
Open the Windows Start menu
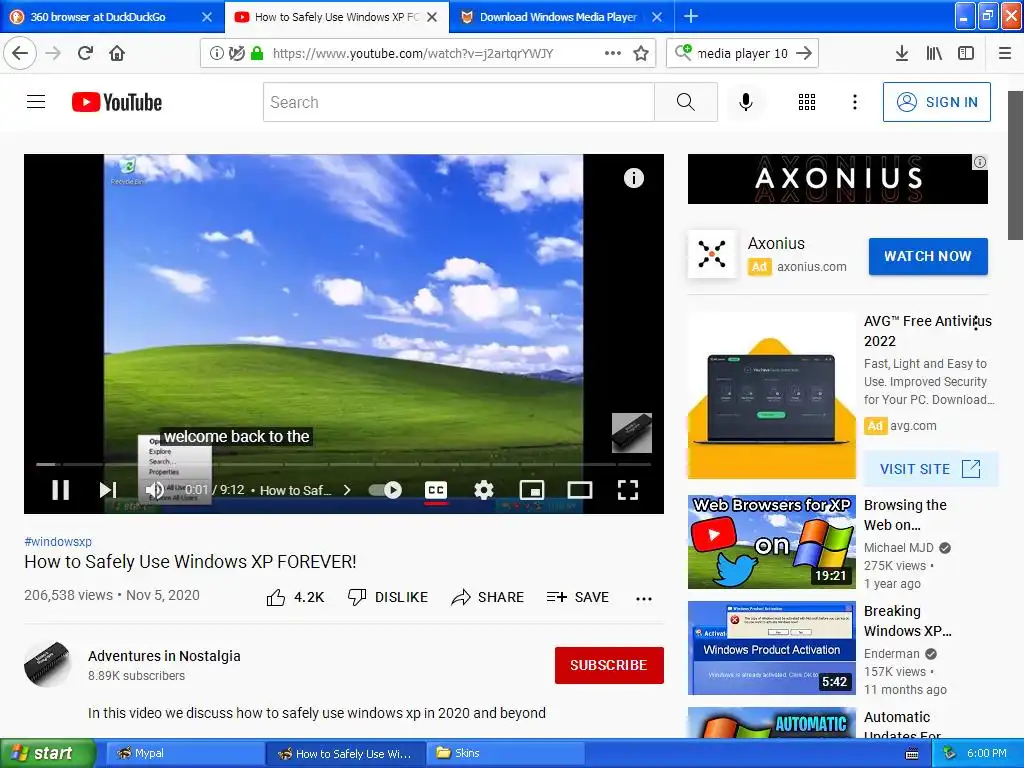(x=48, y=753)
